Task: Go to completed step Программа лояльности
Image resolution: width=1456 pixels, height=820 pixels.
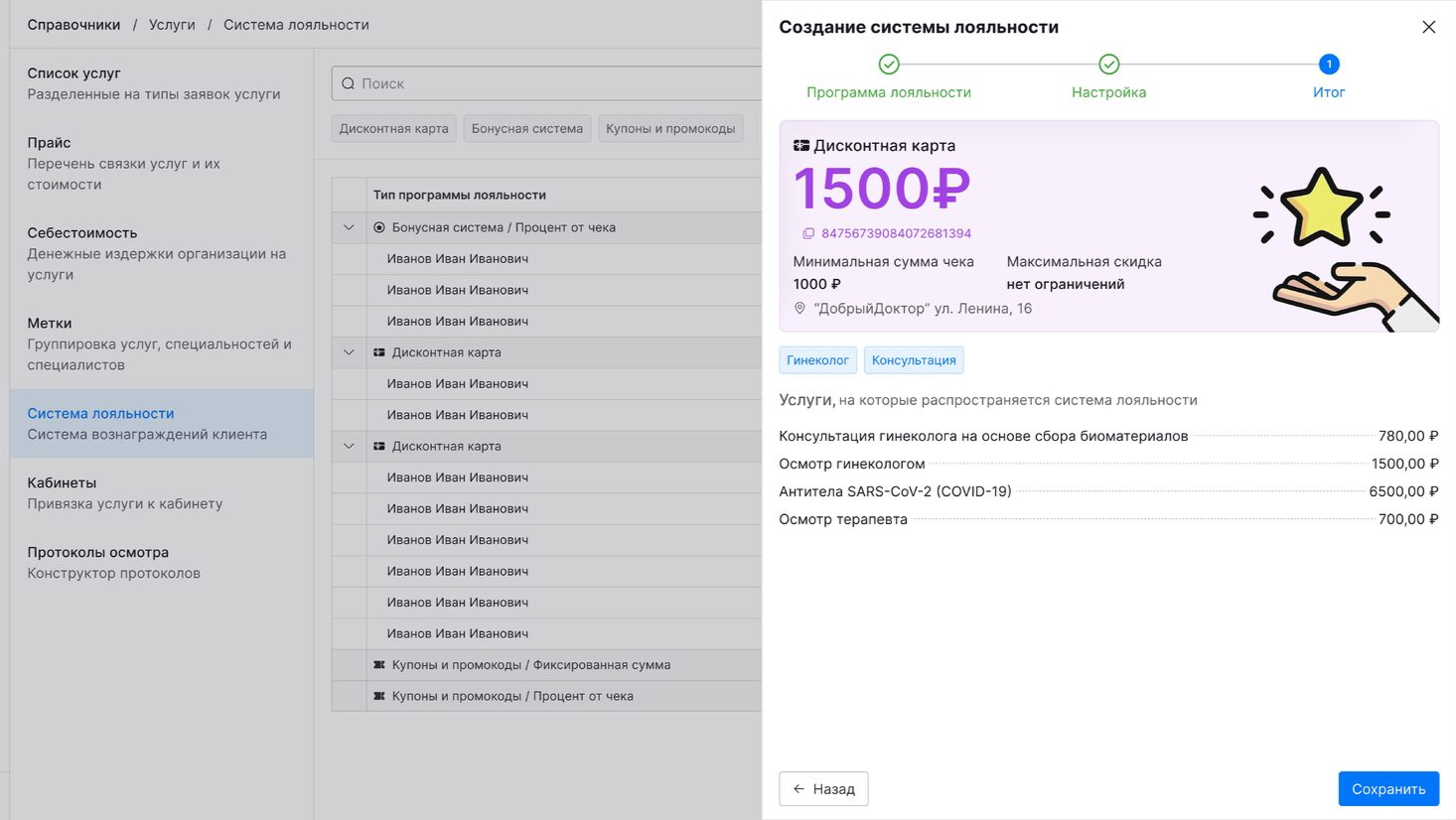Action: [889, 65]
